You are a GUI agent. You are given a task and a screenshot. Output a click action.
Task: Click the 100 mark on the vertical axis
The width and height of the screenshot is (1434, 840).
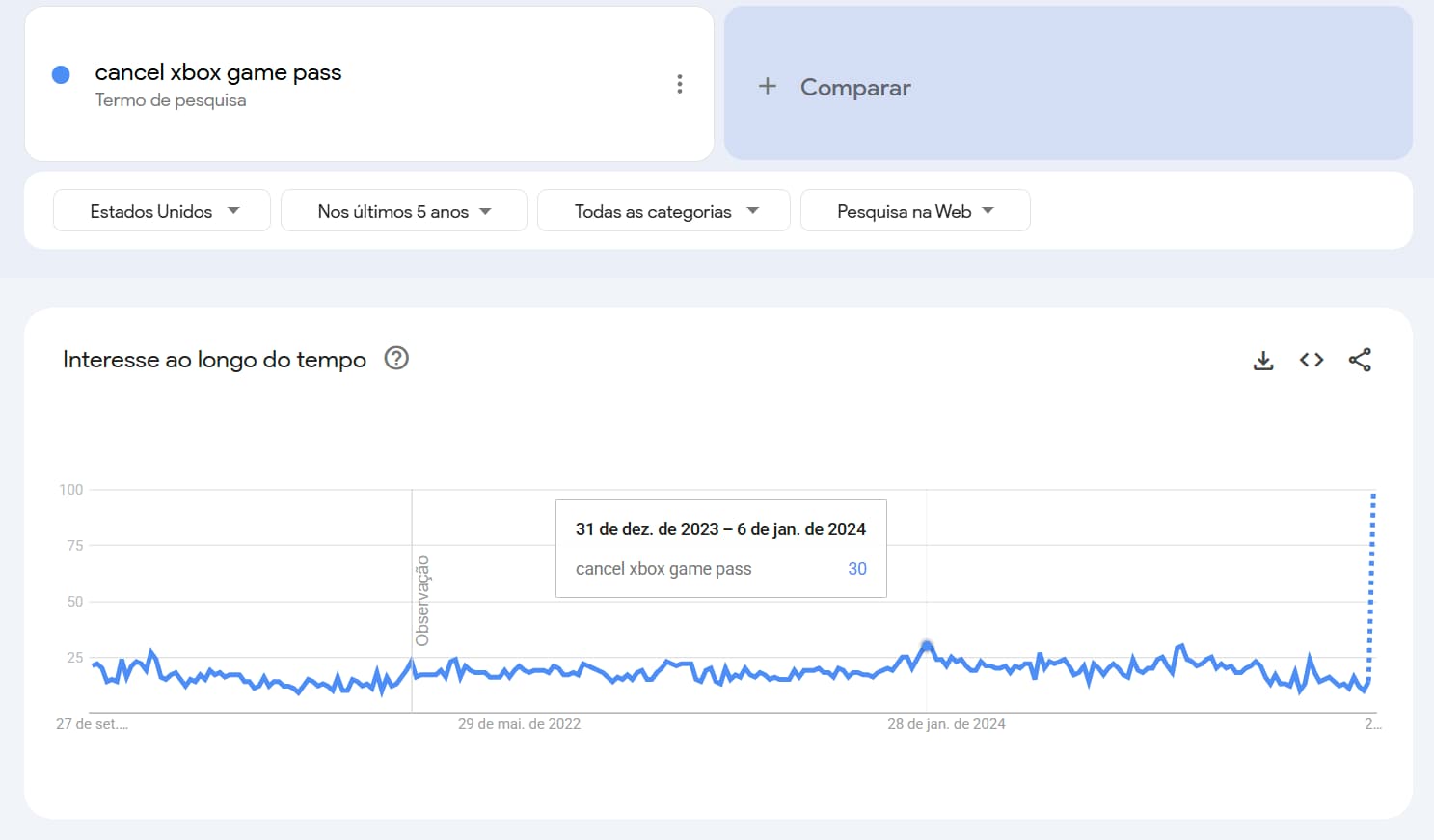pyautogui.click(x=68, y=489)
